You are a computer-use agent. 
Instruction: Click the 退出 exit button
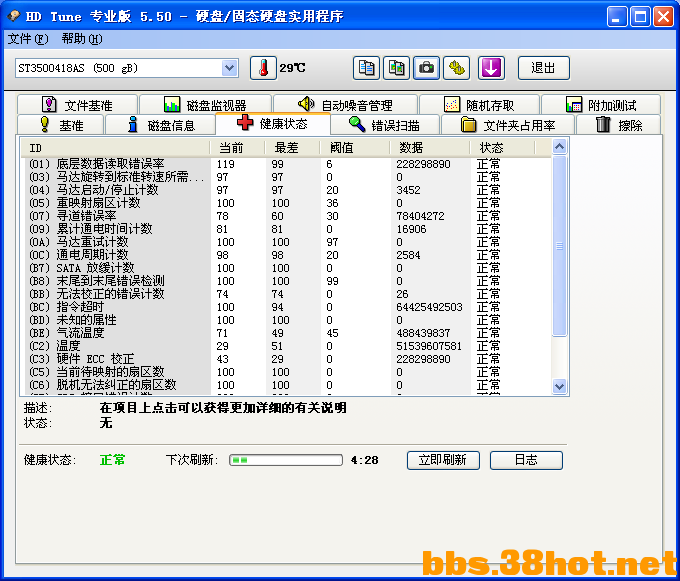[543, 68]
